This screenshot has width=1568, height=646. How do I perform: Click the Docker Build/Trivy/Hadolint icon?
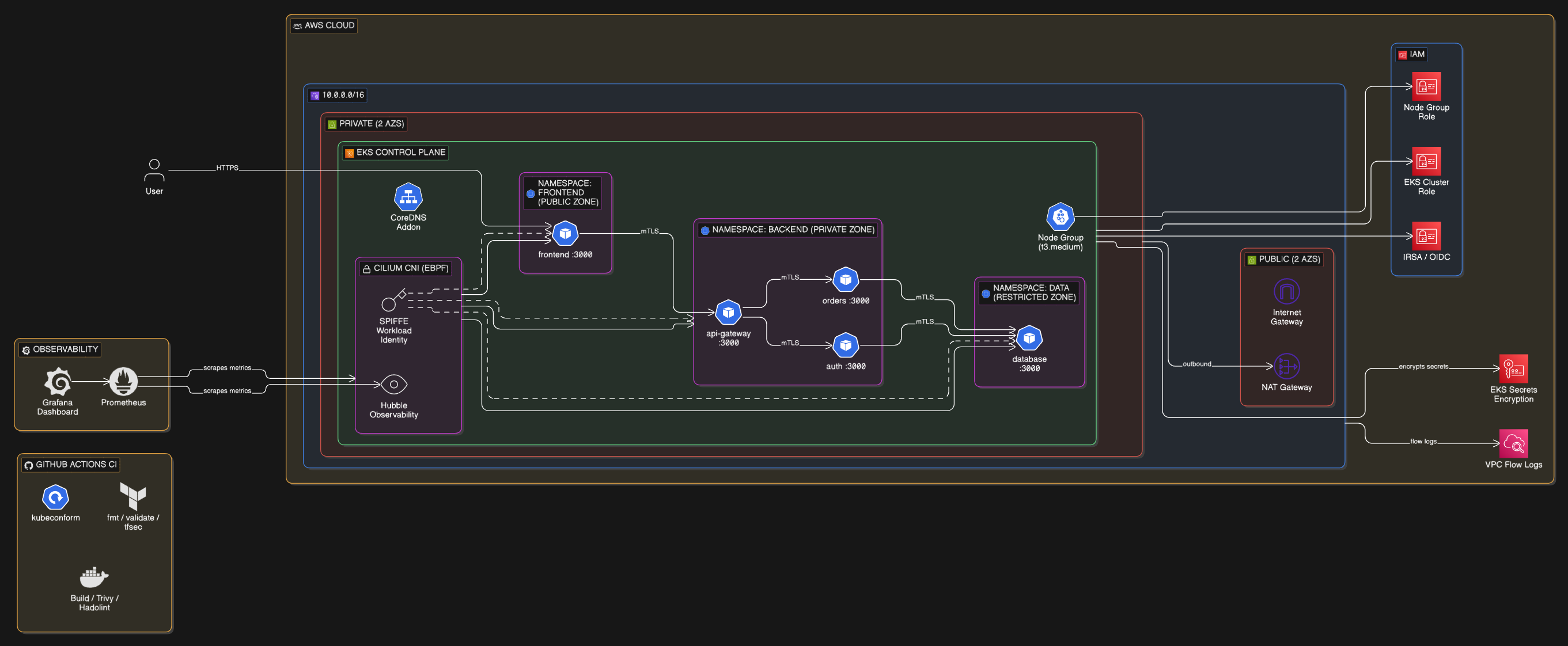coord(94,577)
